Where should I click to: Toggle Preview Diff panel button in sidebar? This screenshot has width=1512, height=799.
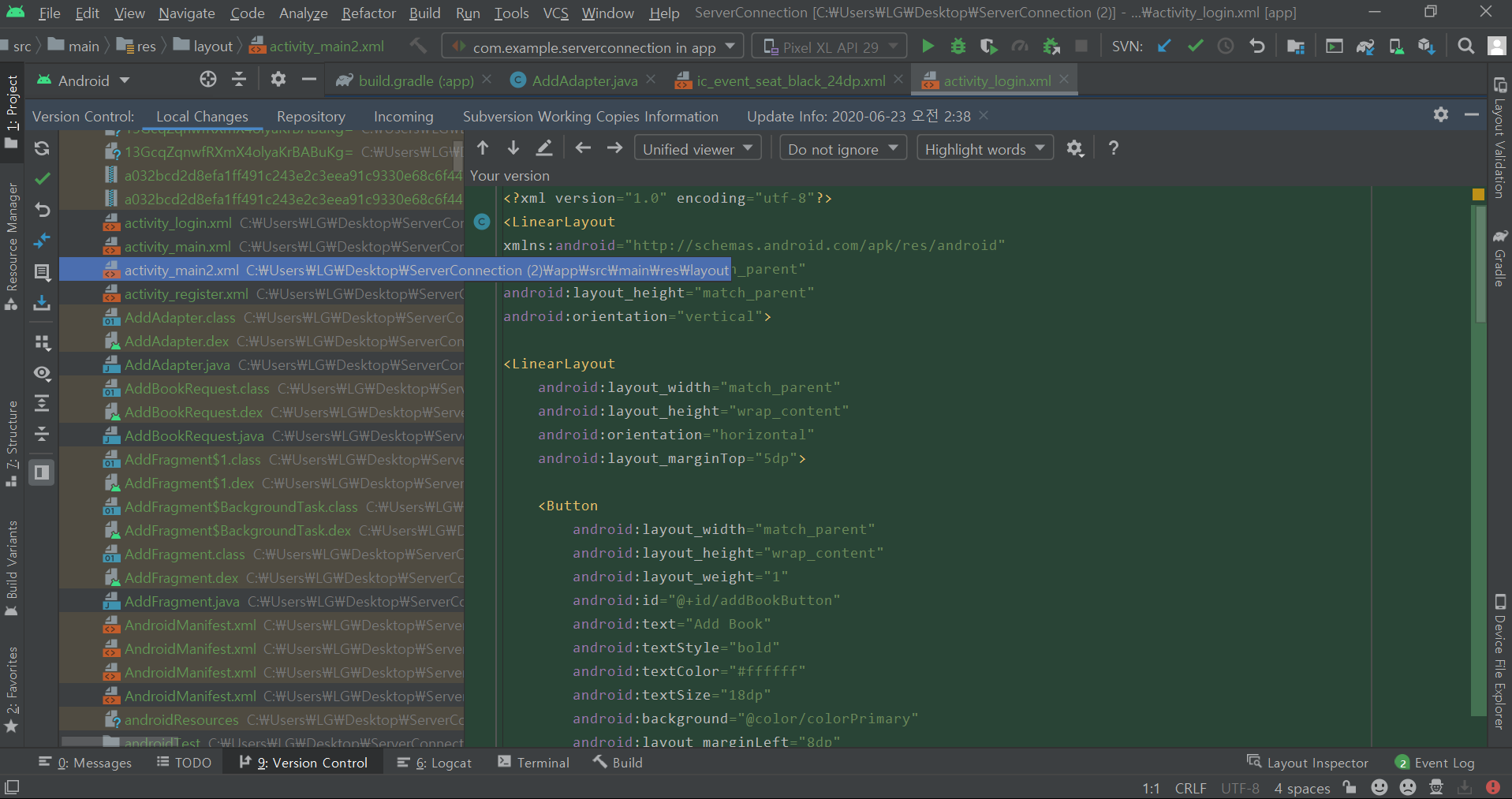[x=42, y=472]
